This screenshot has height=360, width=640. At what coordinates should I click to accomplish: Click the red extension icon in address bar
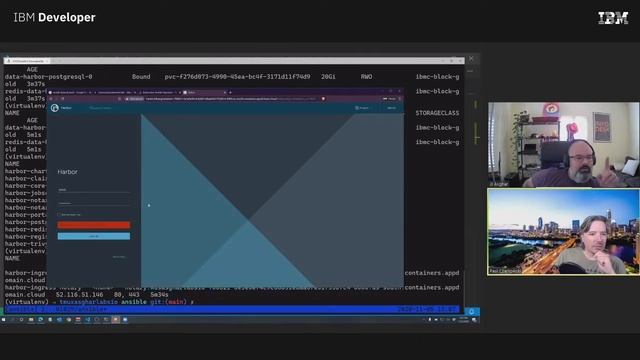[x=323, y=99]
